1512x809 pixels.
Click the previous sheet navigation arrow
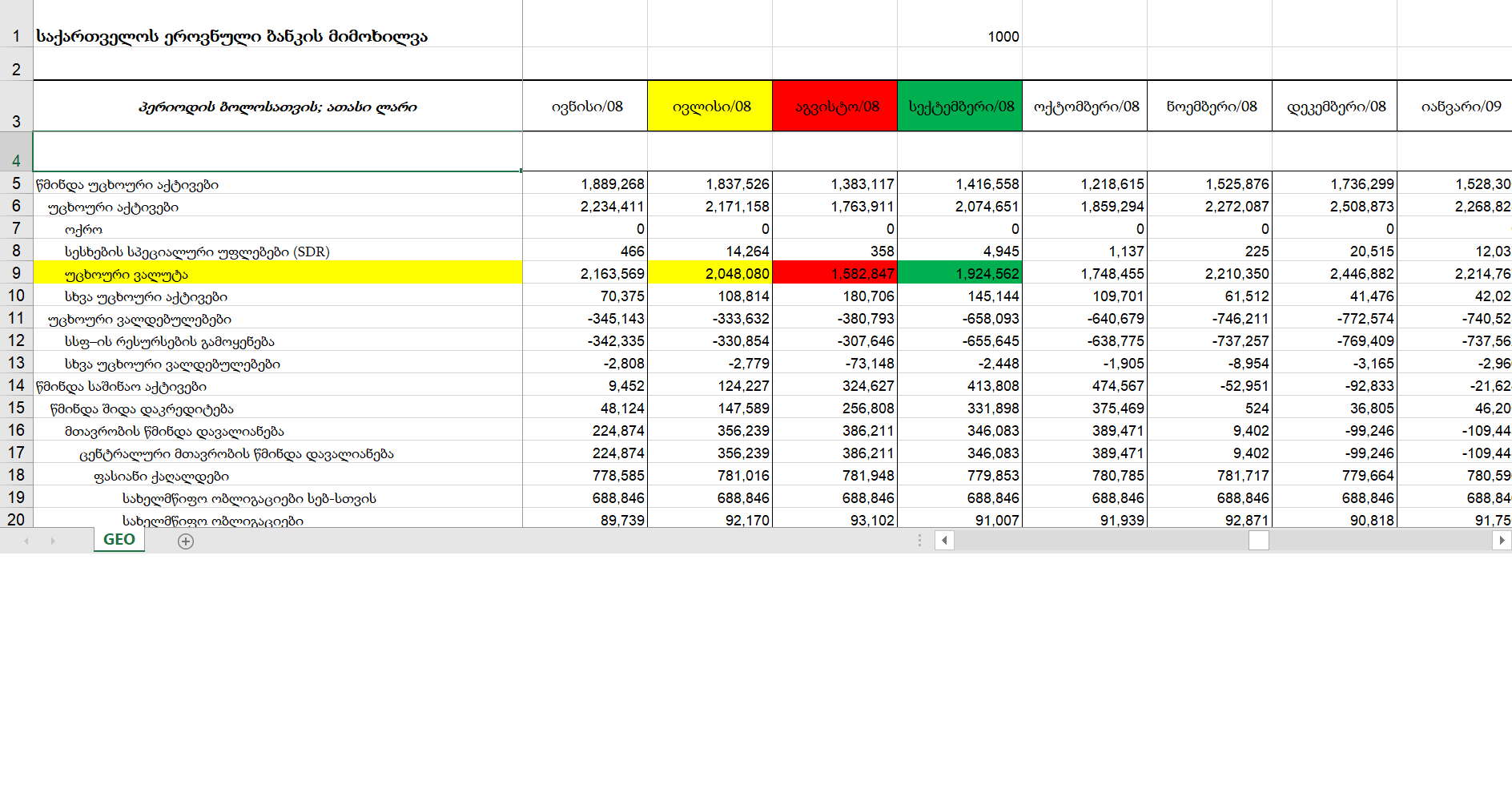coord(26,541)
